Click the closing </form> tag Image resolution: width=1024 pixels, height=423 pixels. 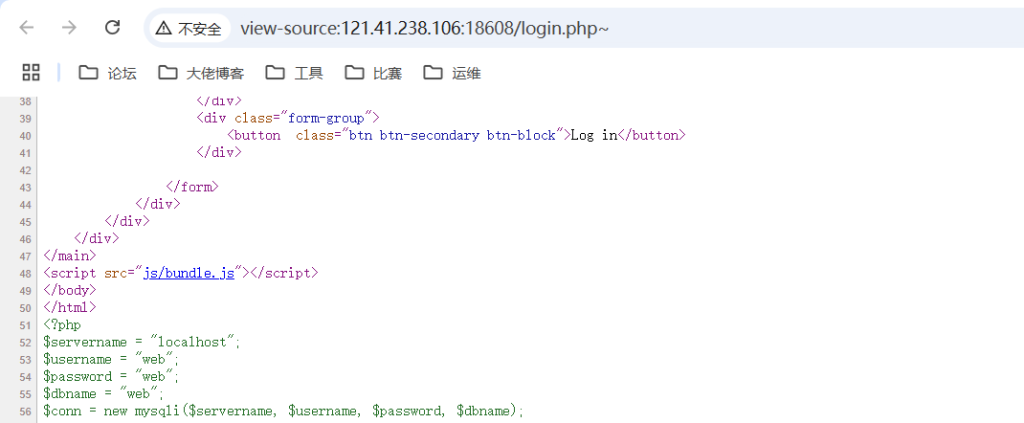pos(192,186)
